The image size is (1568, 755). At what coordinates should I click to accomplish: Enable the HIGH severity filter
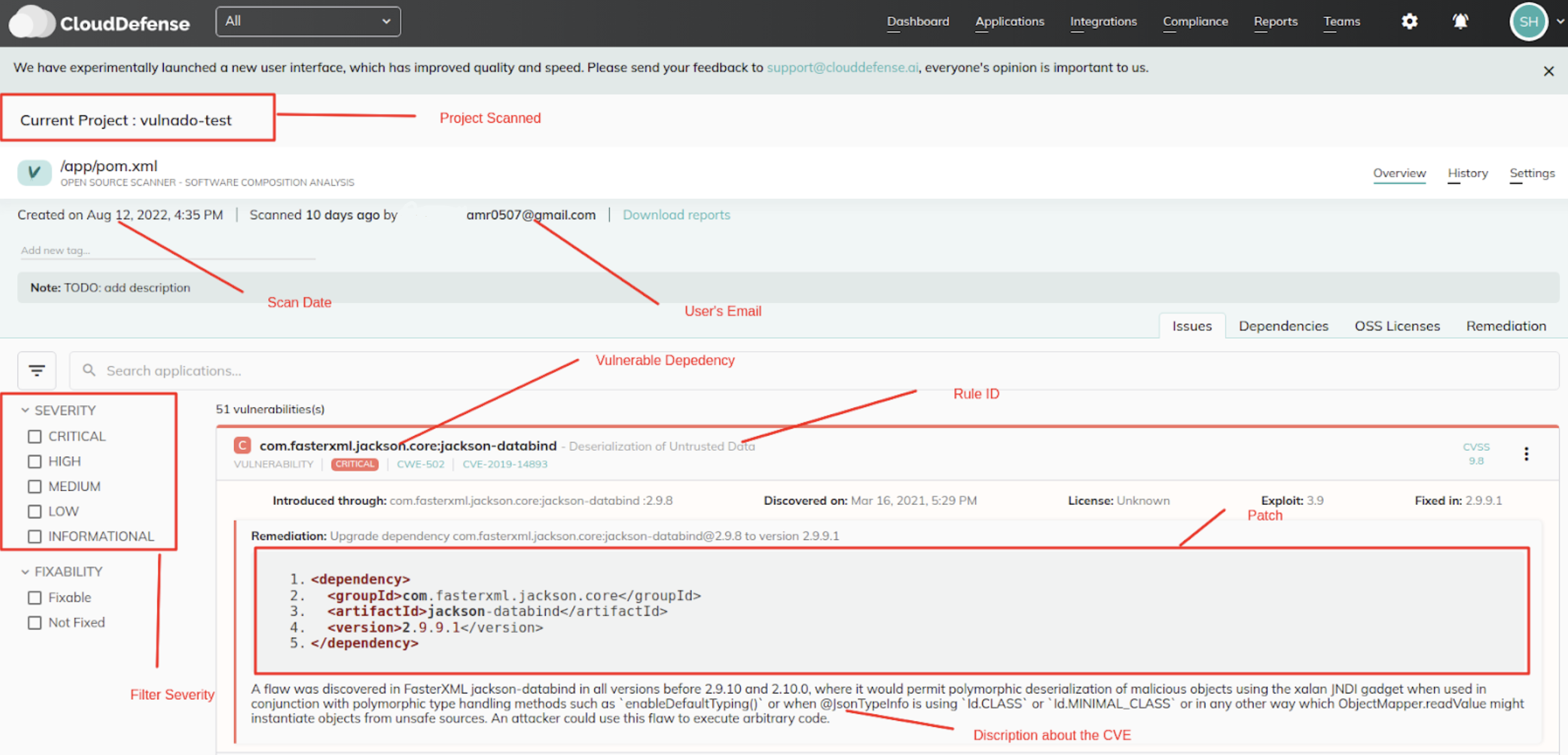[35, 461]
